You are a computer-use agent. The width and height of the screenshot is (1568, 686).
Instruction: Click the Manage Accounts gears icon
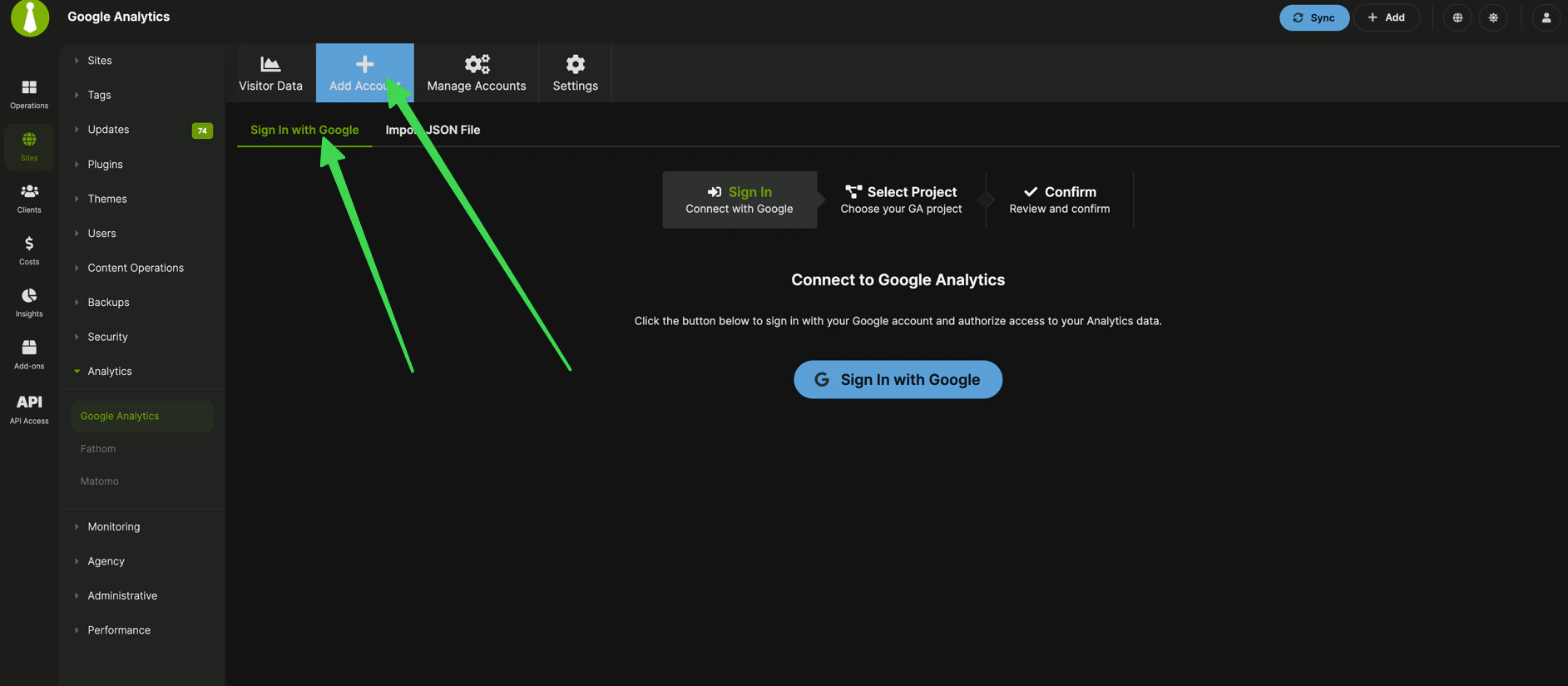[x=477, y=64]
